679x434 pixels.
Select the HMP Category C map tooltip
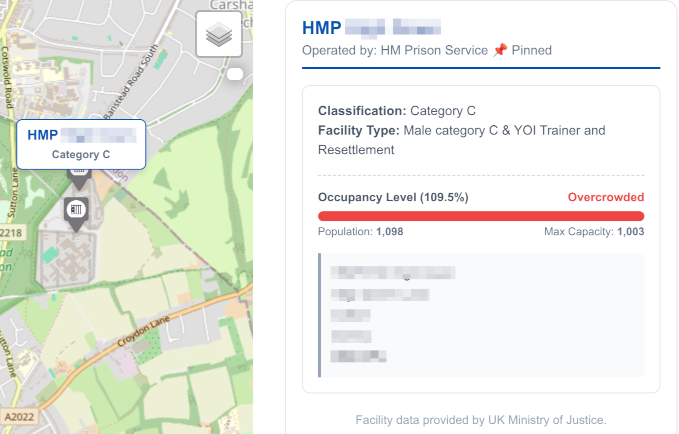[x=81, y=144]
